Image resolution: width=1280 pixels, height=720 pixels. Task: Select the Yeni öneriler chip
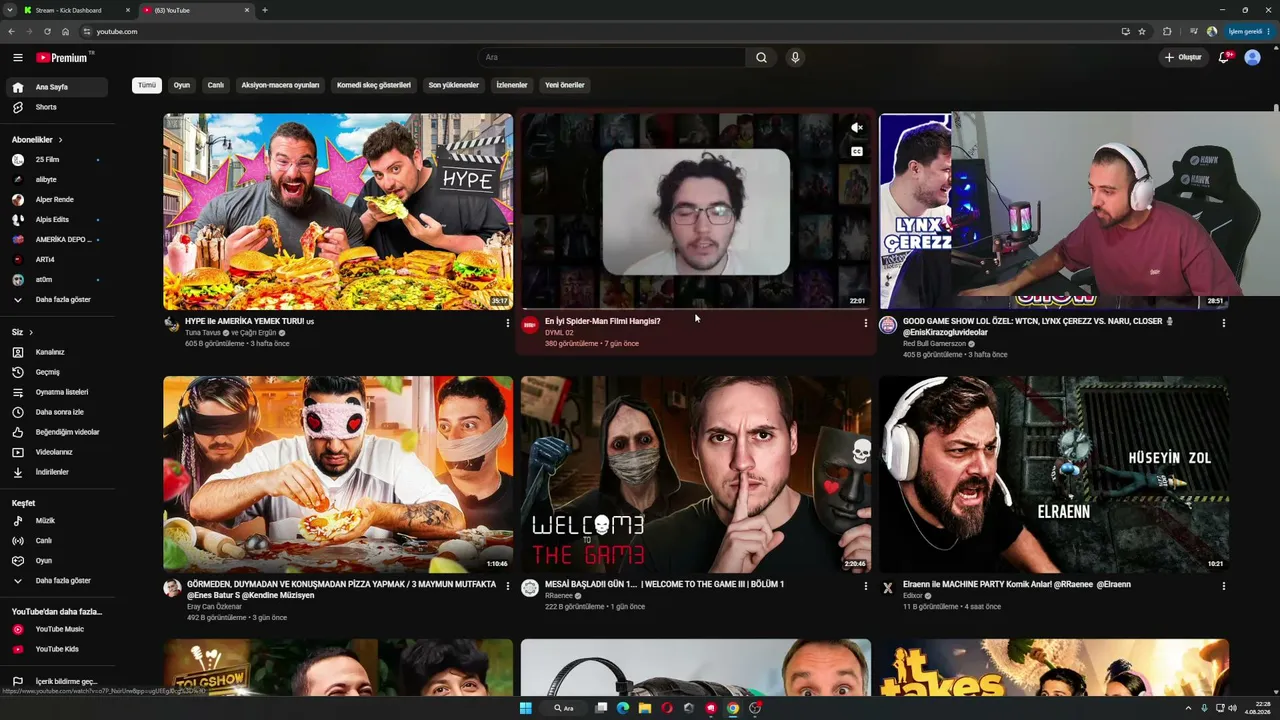[565, 85]
